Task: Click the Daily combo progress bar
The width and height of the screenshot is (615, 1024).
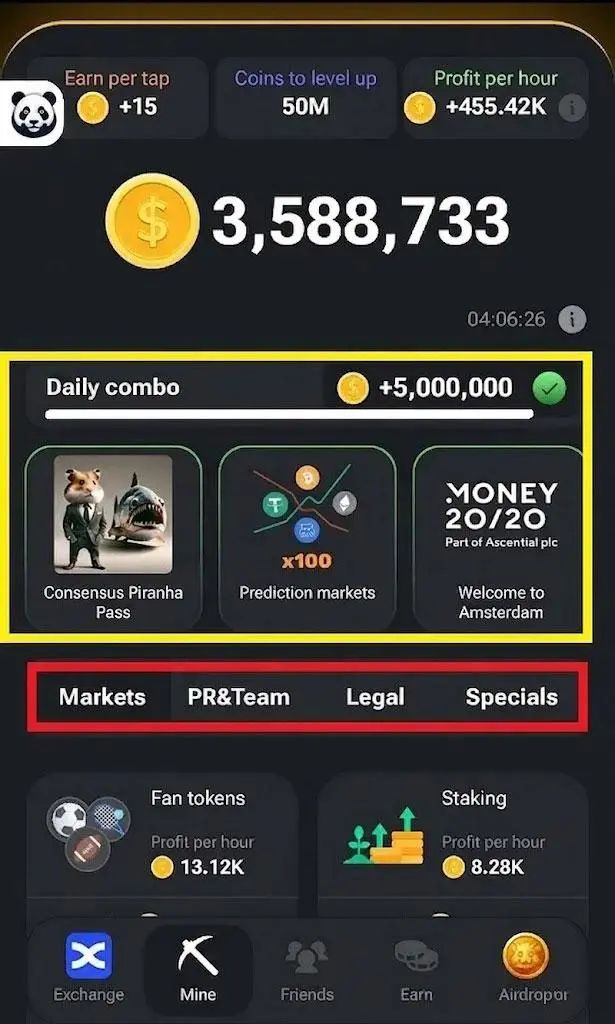Action: coord(289,413)
